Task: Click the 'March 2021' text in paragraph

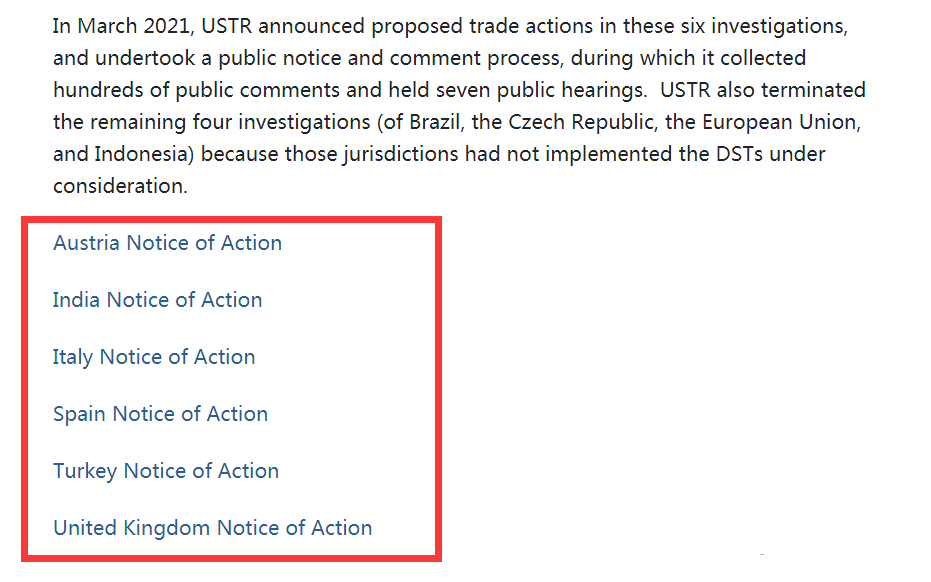Action: [x=133, y=26]
